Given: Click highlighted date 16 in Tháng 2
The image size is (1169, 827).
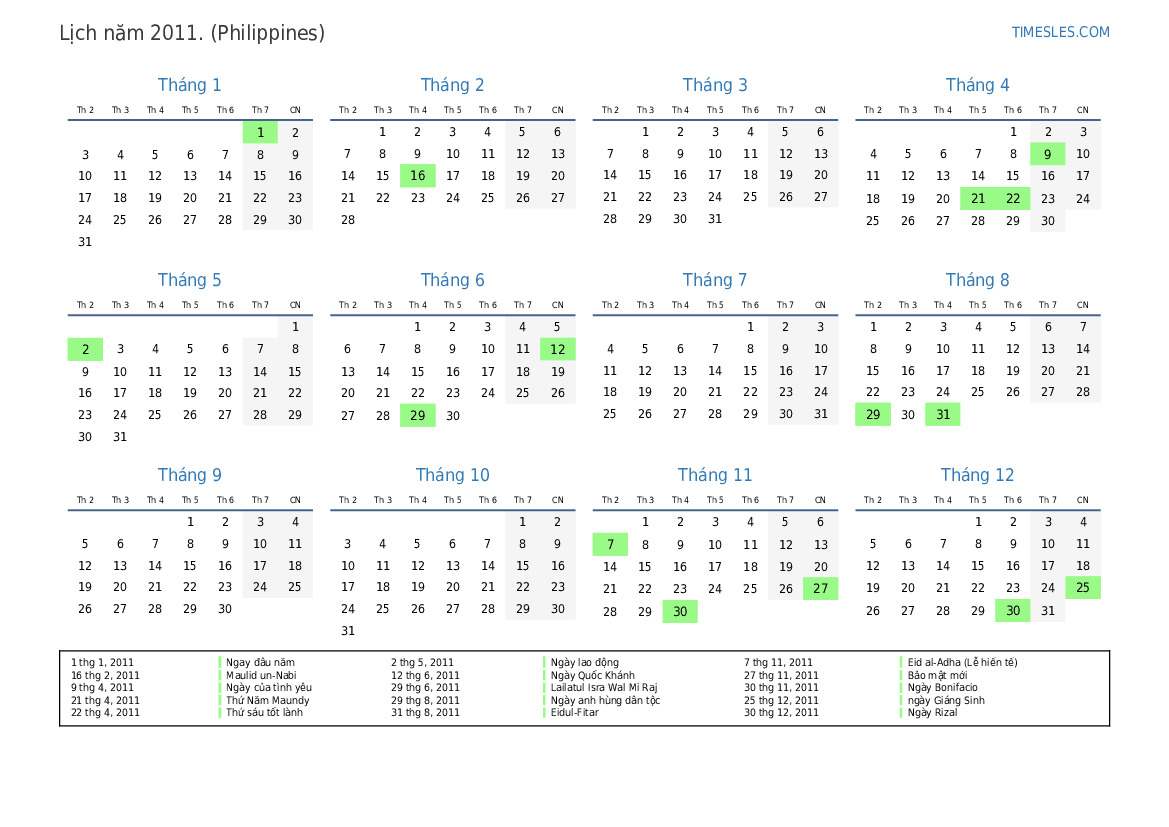Looking at the screenshot, I should coord(417,176).
